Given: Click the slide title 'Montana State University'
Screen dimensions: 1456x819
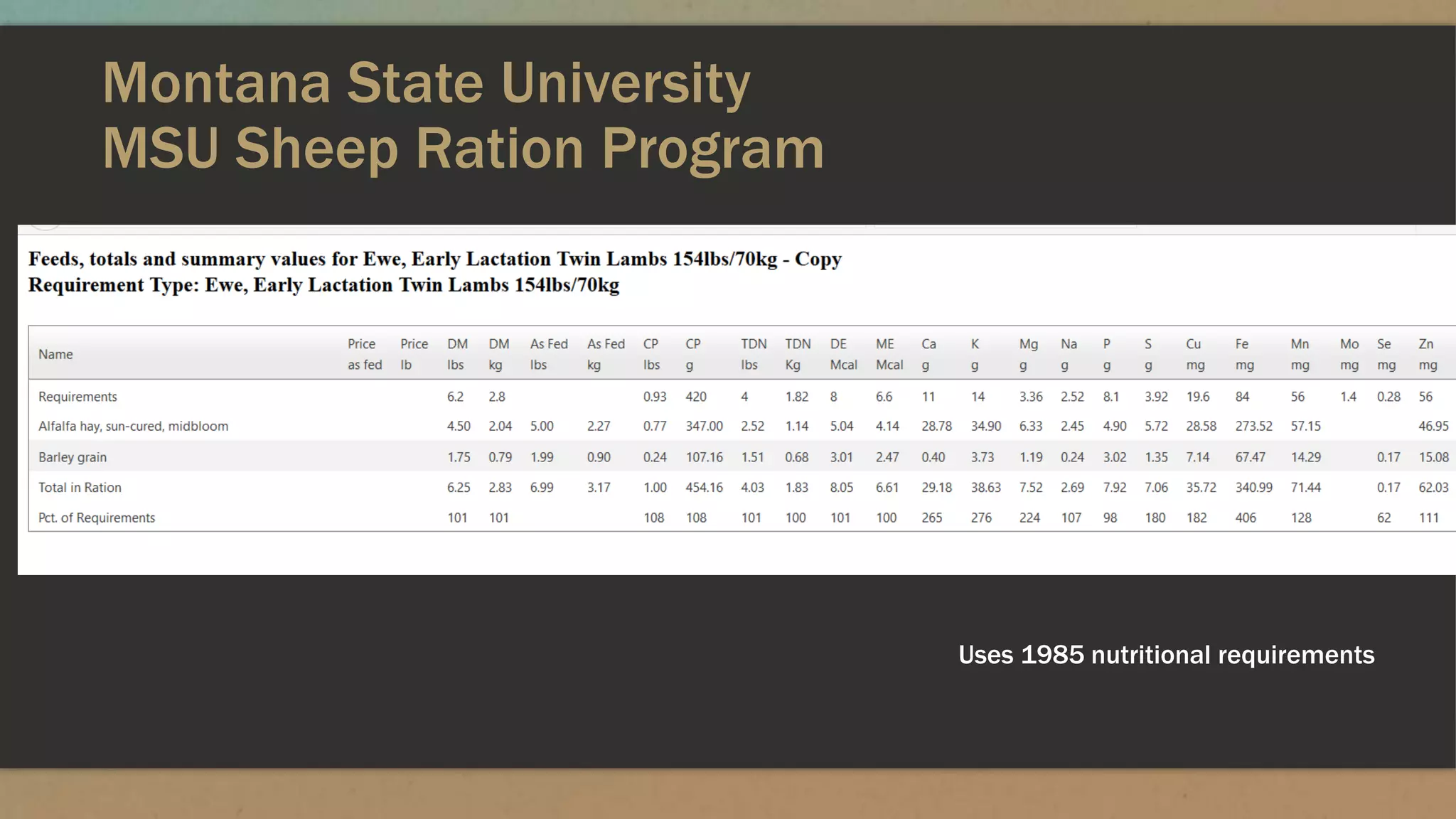Looking at the screenshot, I should 427,84.
